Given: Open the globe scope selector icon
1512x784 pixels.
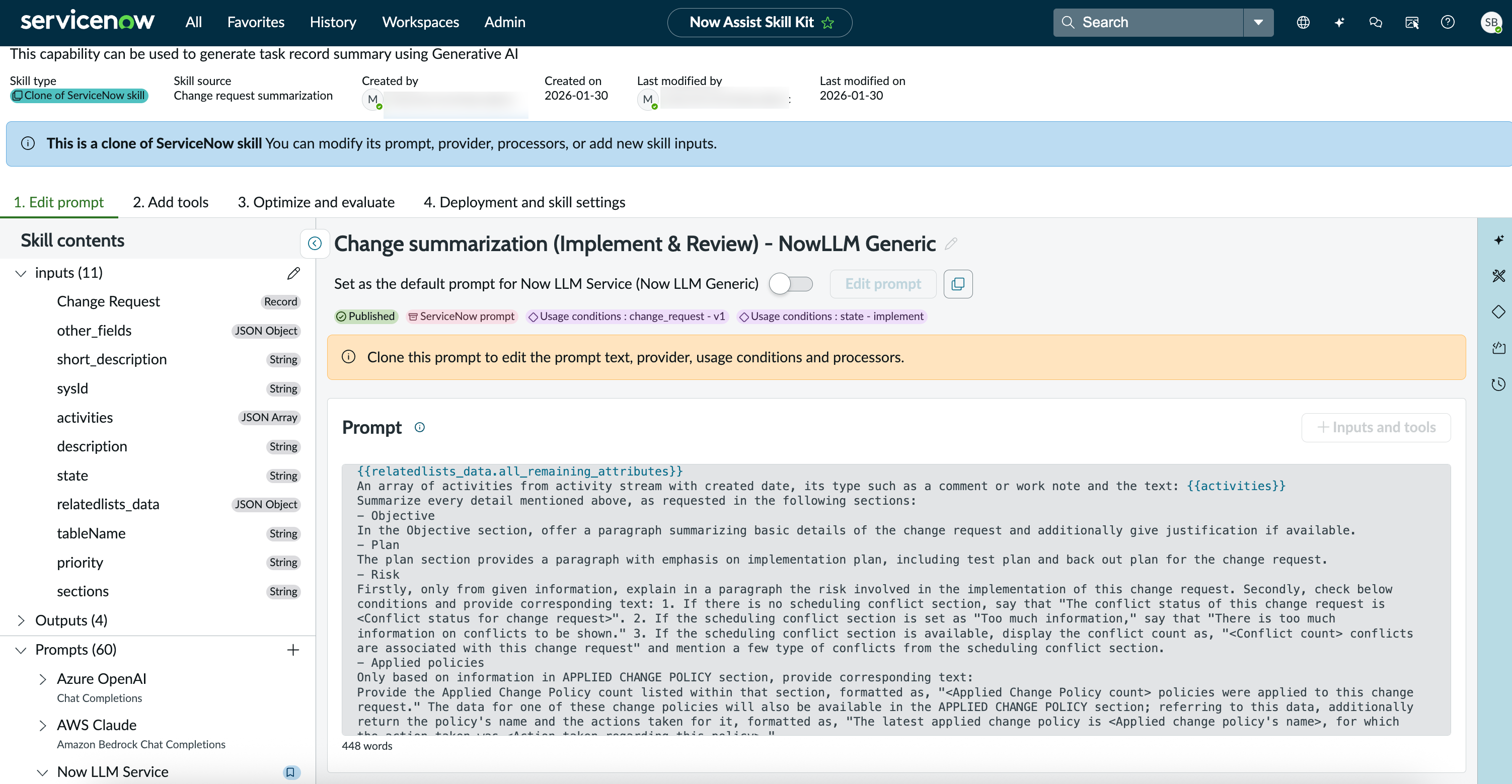Looking at the screenshot, I should point(1303,22).
